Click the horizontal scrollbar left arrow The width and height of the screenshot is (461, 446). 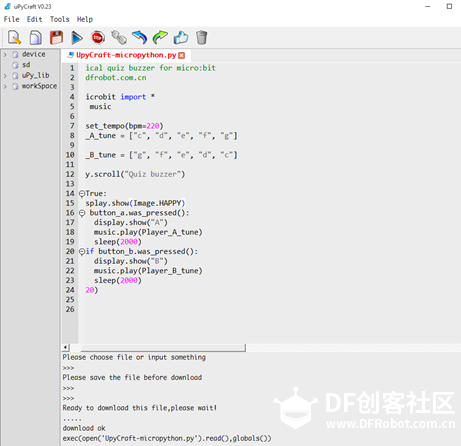click(x=66, y=348)
